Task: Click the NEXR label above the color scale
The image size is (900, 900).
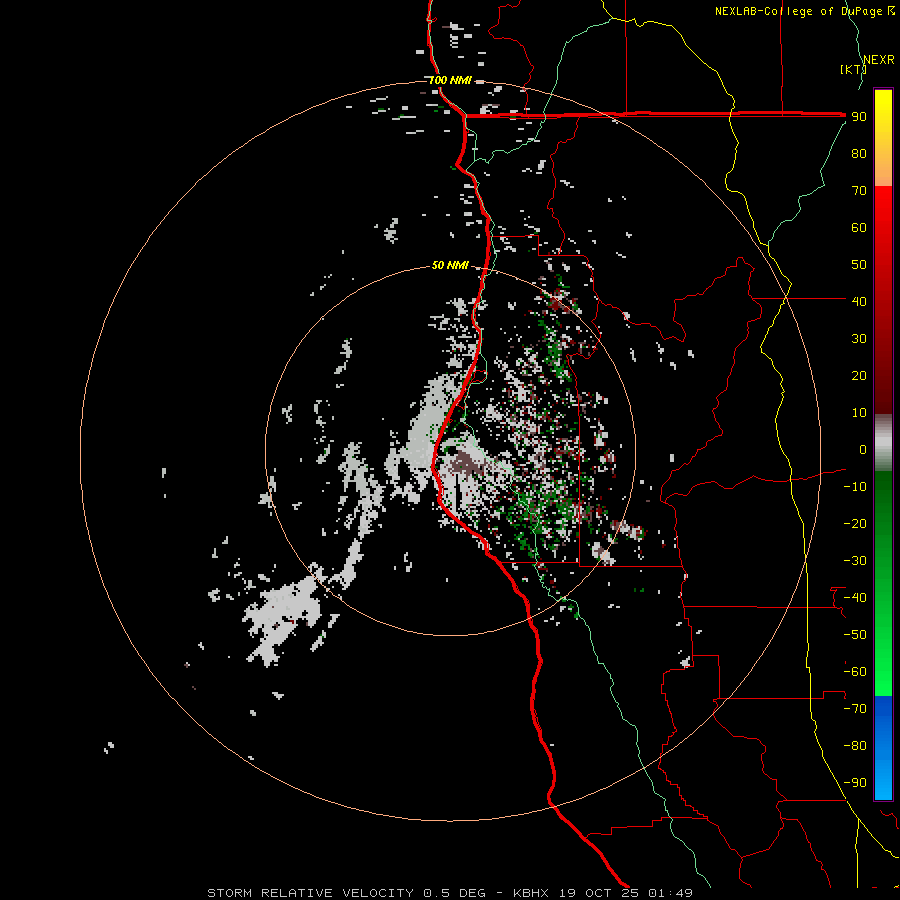Action: (878, 60)
